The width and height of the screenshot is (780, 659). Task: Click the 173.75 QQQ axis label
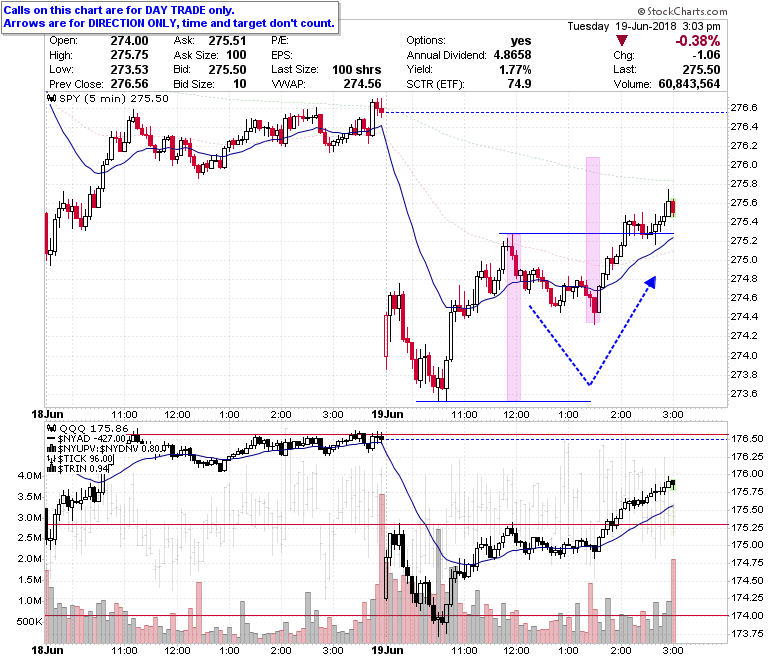pyautogui.click(x=747, y=634)
